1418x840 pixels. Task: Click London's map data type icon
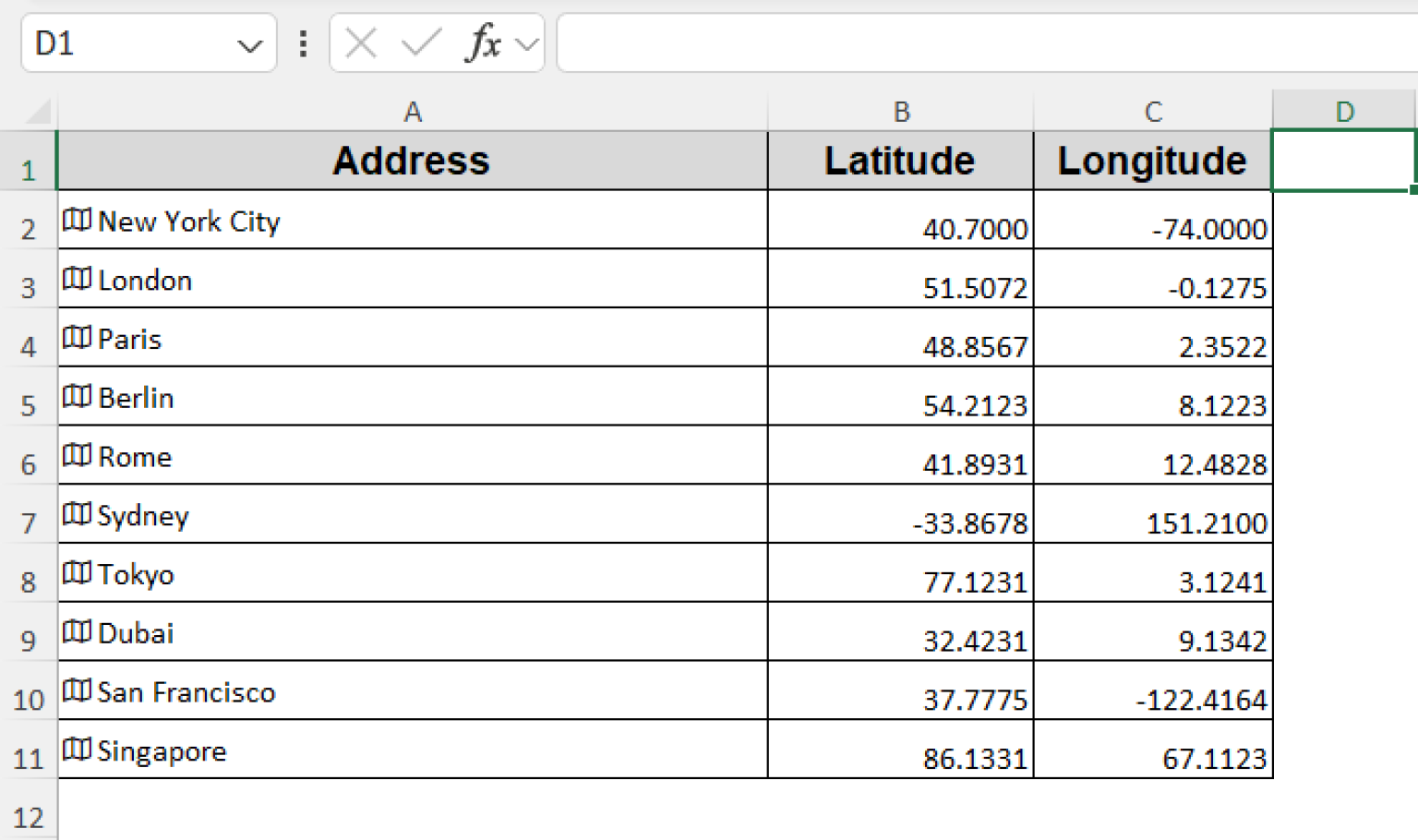pyautogui.click(x=76, y=280)
